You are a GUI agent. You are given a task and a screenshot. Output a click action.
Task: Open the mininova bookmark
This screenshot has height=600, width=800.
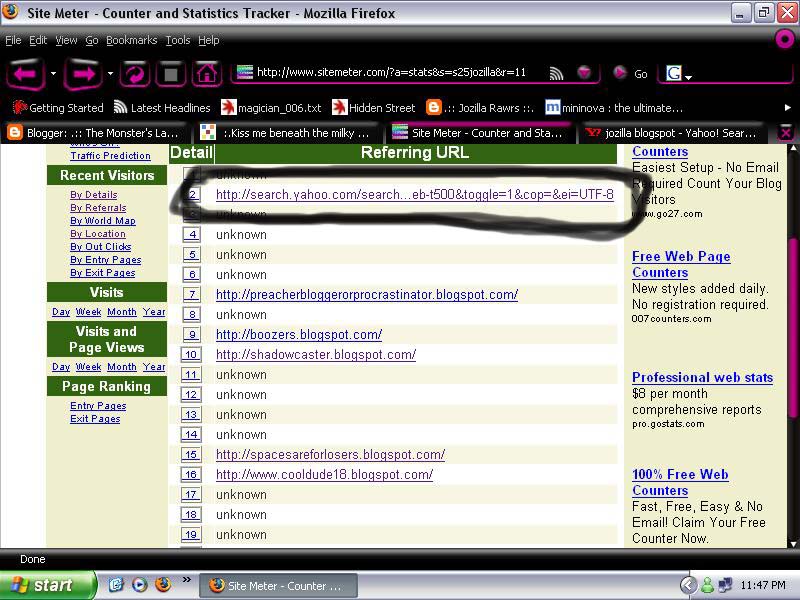coord(614,108)
